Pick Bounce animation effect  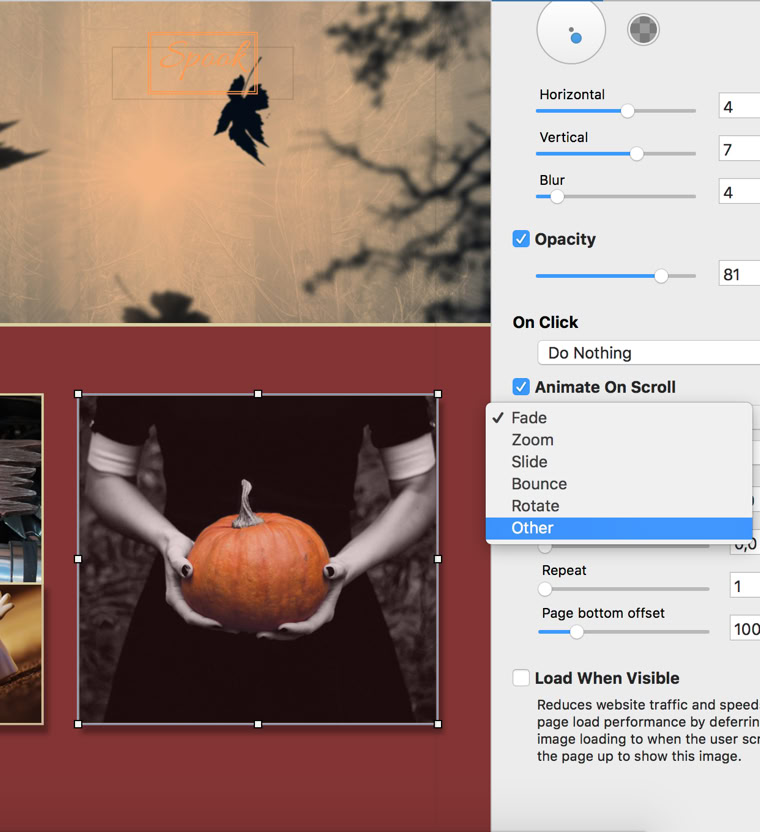pyautogui.click(x=539, y=484)
